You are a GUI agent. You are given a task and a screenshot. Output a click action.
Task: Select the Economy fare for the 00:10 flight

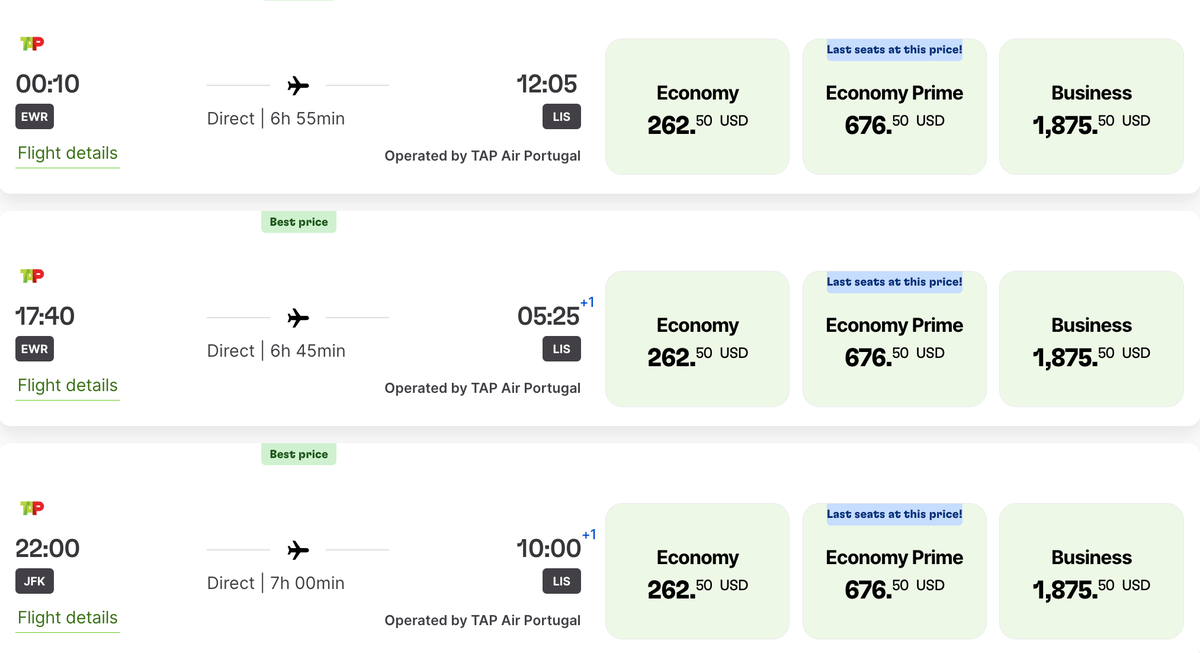pyautogui.click(x=696, y=106)
